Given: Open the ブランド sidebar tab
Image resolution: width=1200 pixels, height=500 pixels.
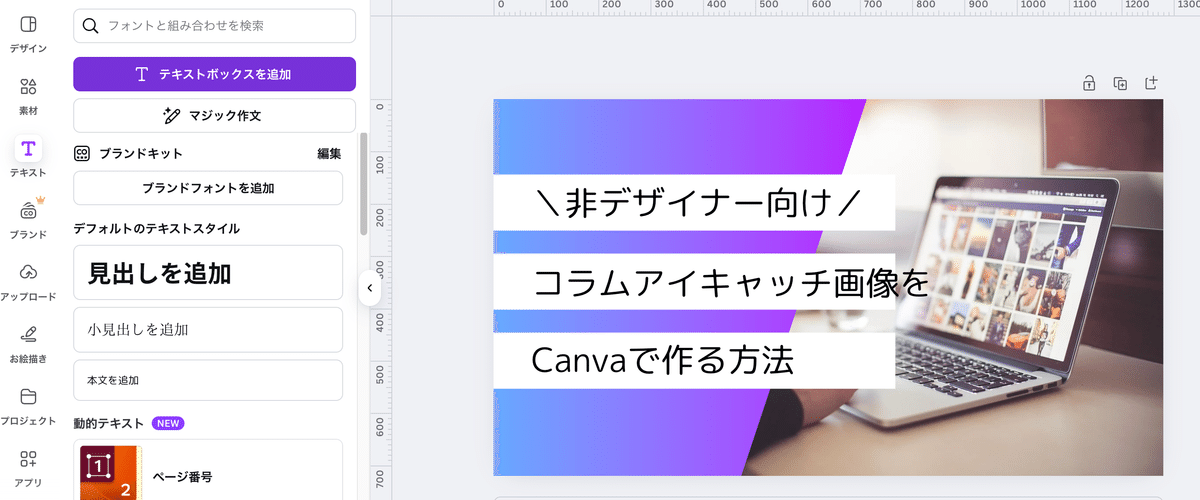Looking at the screenshot, I should [x=28, y=220].
